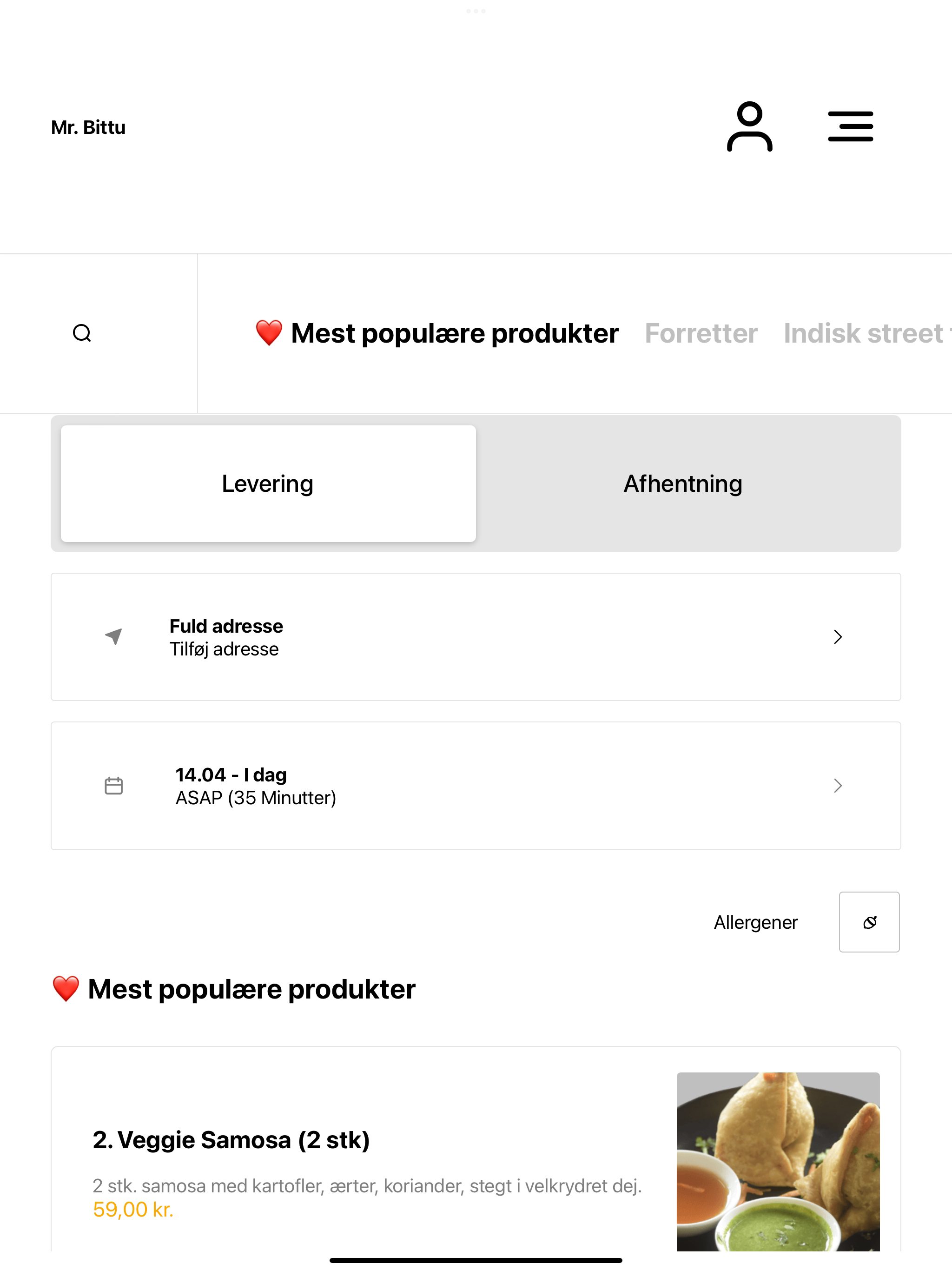The image size is (952, 1270).
Task: Switch to Afhentning pickup option
Action: pos(683,483)
